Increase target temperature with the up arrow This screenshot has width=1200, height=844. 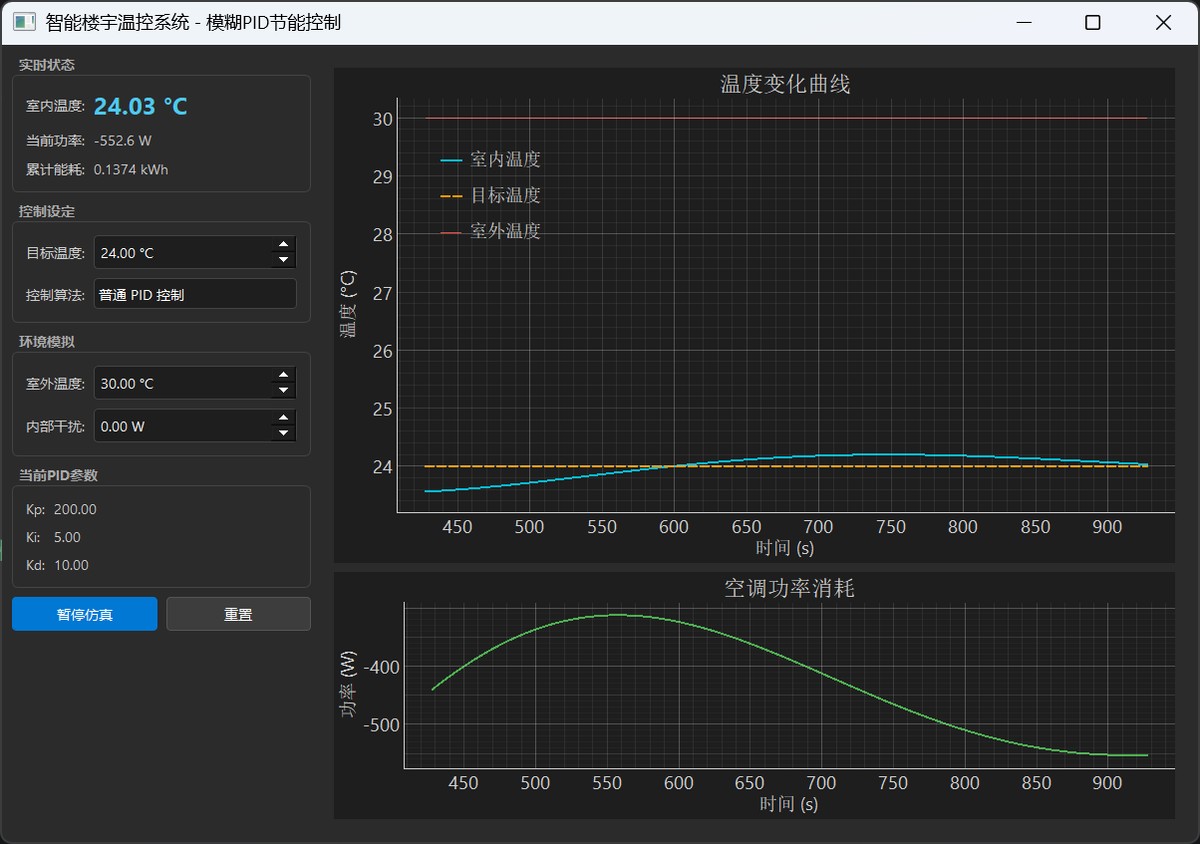tap(284, 245)
